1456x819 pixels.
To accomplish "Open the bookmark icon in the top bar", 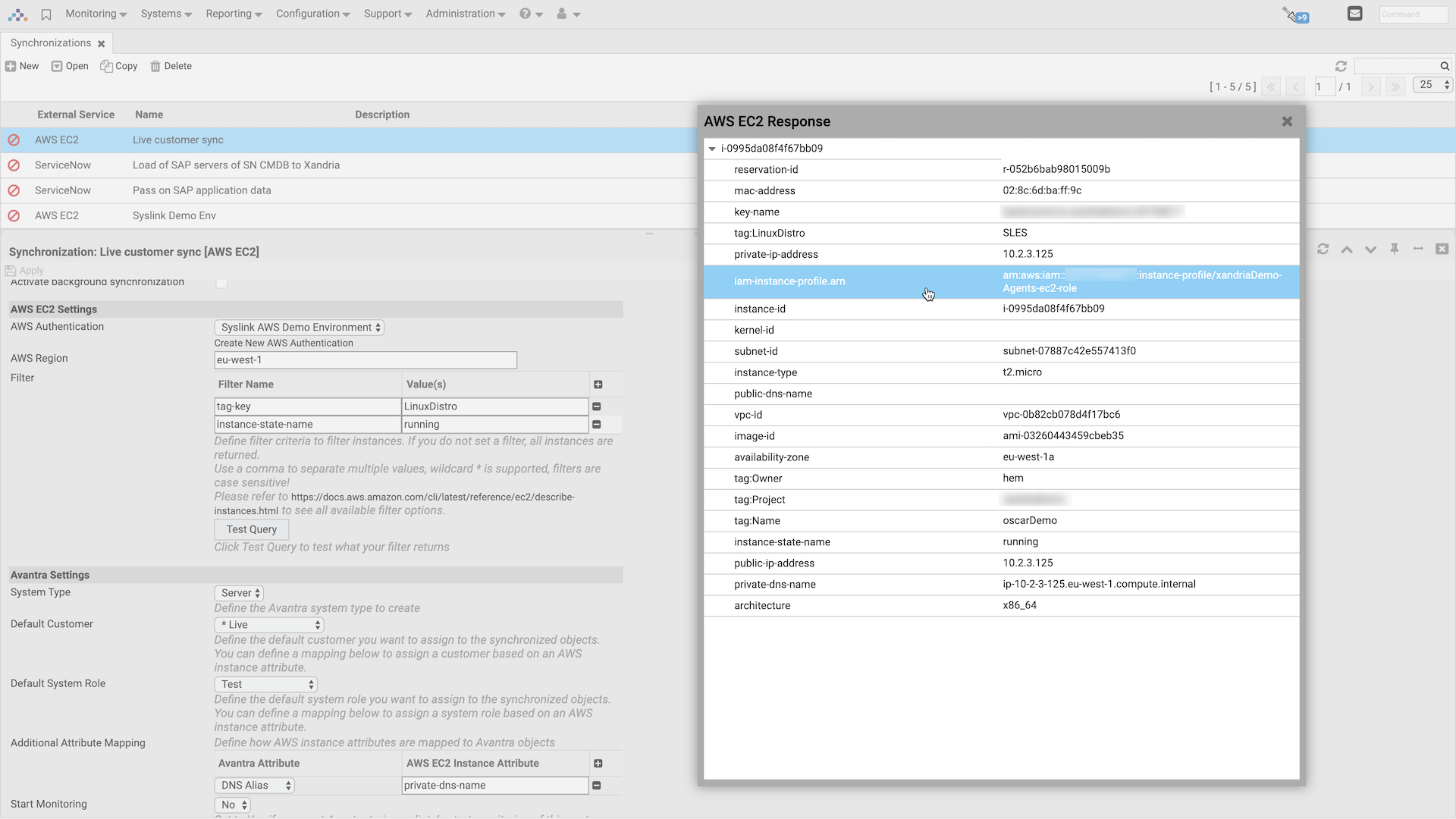I will click(45, 14).
